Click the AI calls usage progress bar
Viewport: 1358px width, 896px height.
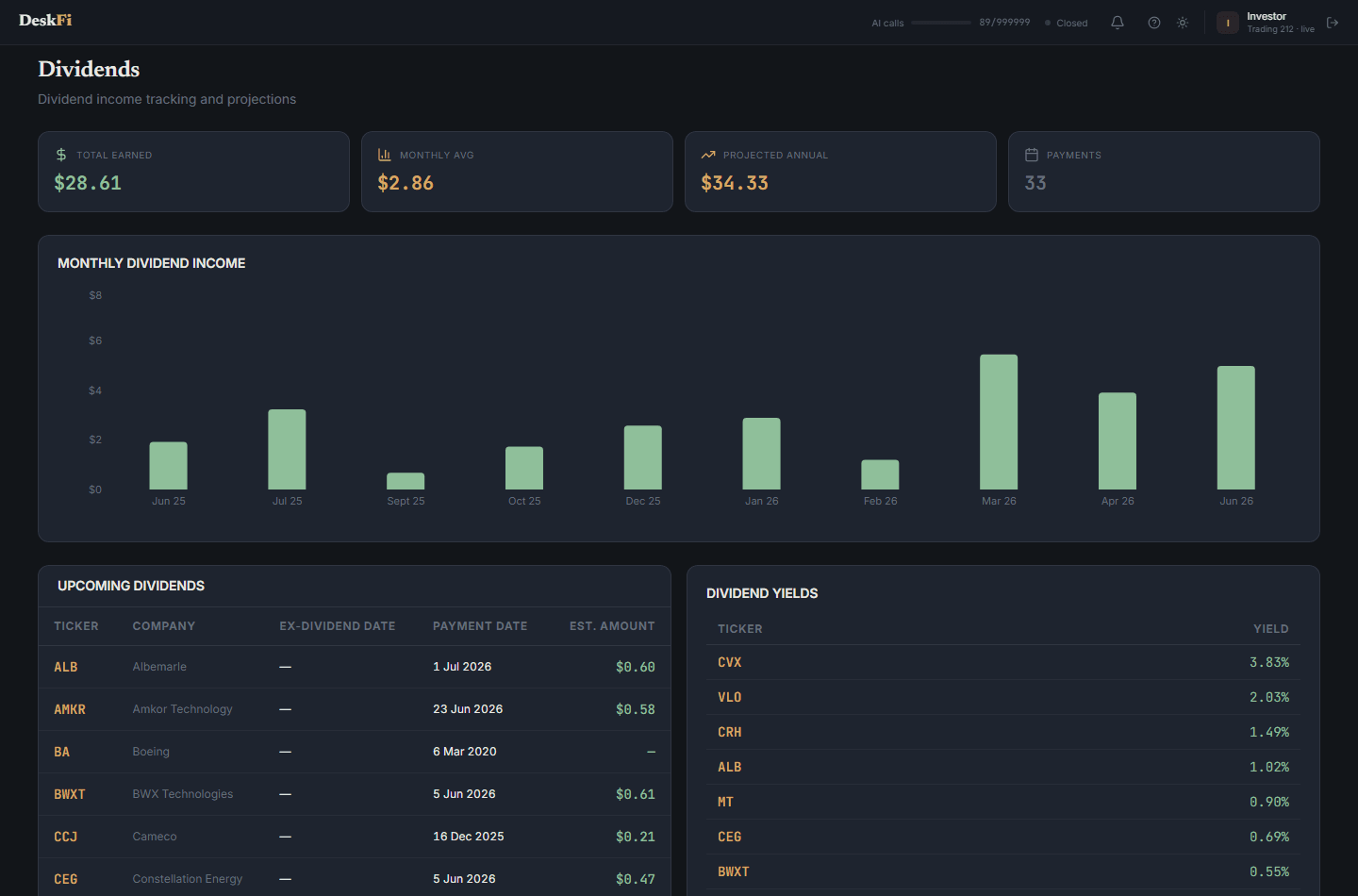coord(941,23)
